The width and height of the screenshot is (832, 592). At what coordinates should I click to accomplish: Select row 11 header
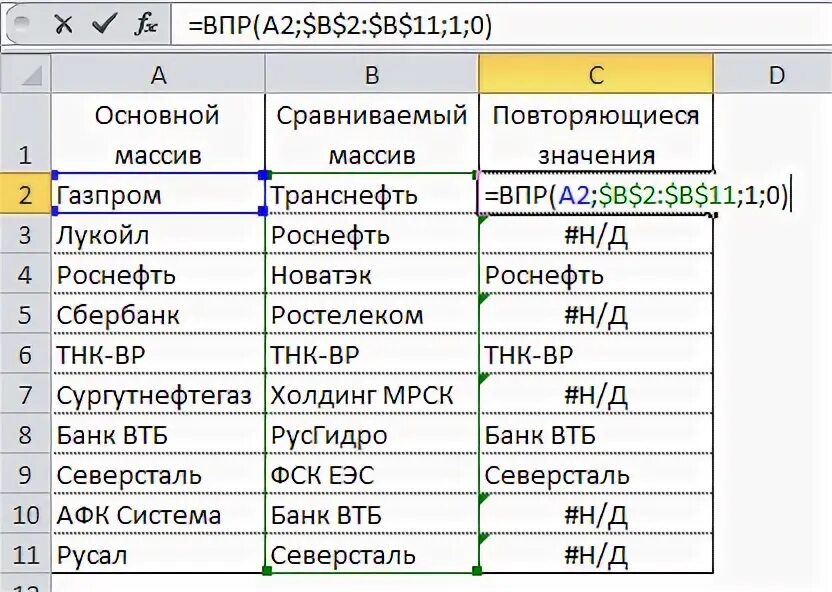point(25,553)
